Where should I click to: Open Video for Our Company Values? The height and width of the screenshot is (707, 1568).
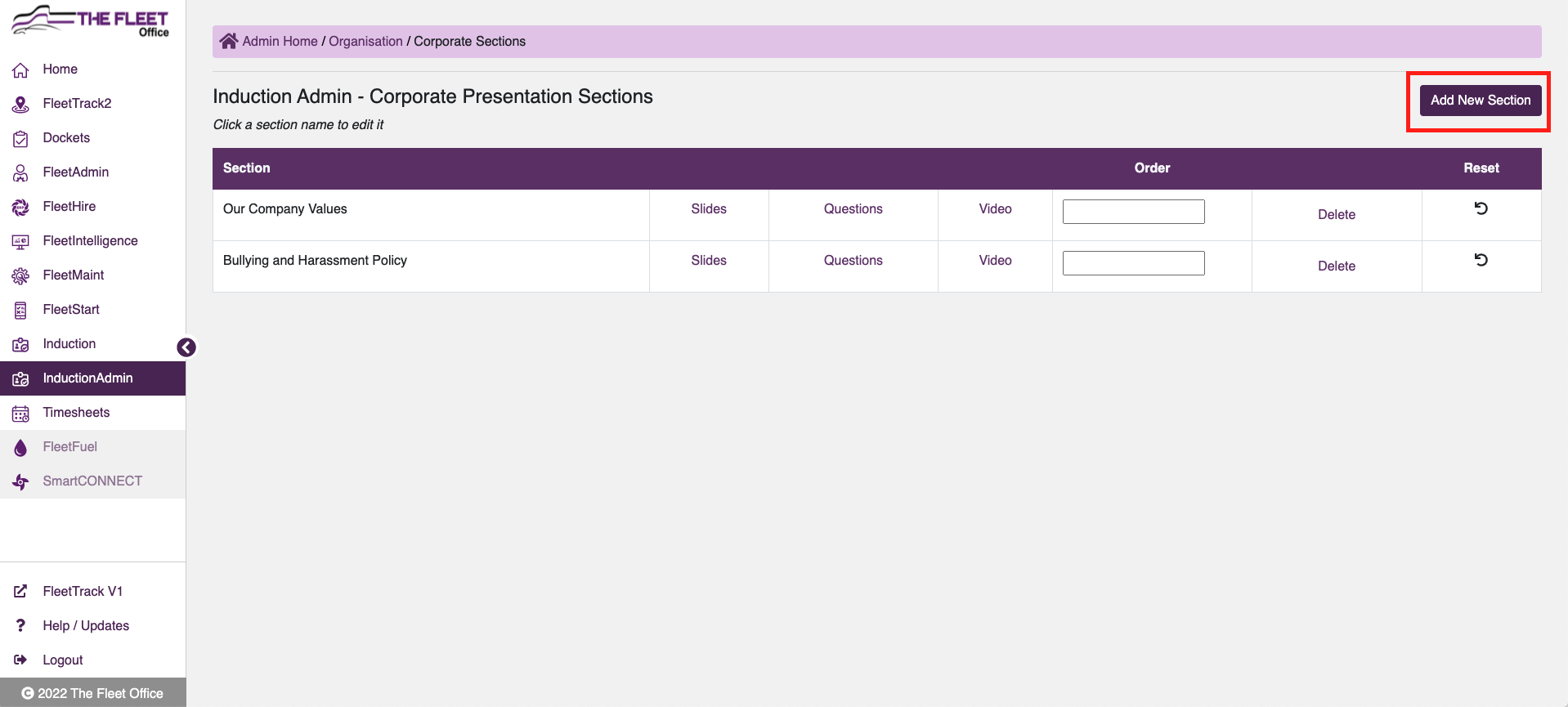(995, 209)
